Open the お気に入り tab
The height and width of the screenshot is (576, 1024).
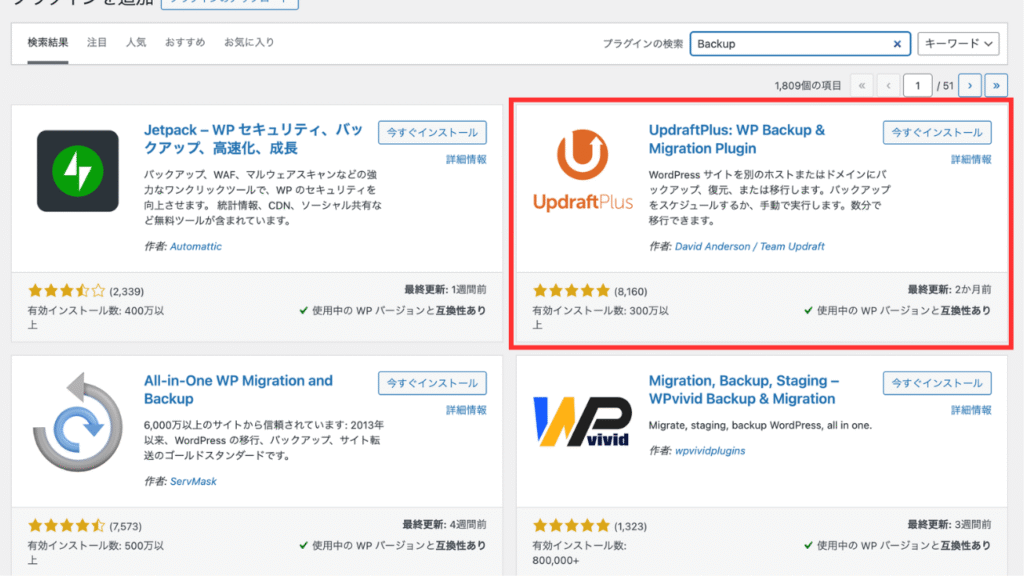click(x=249, y=43)
